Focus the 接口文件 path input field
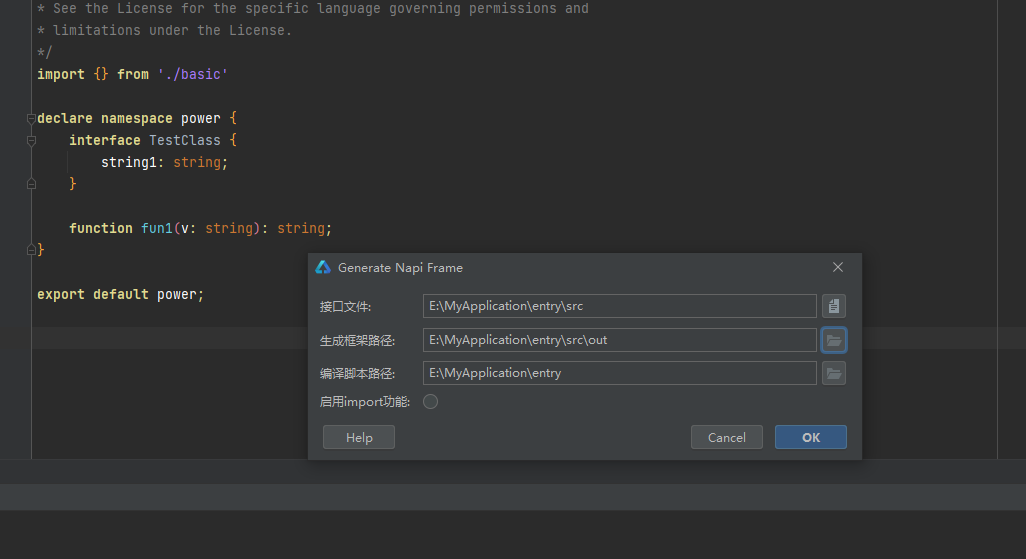This screenshot has height=559, width=1026. click(x=620, y=306)
